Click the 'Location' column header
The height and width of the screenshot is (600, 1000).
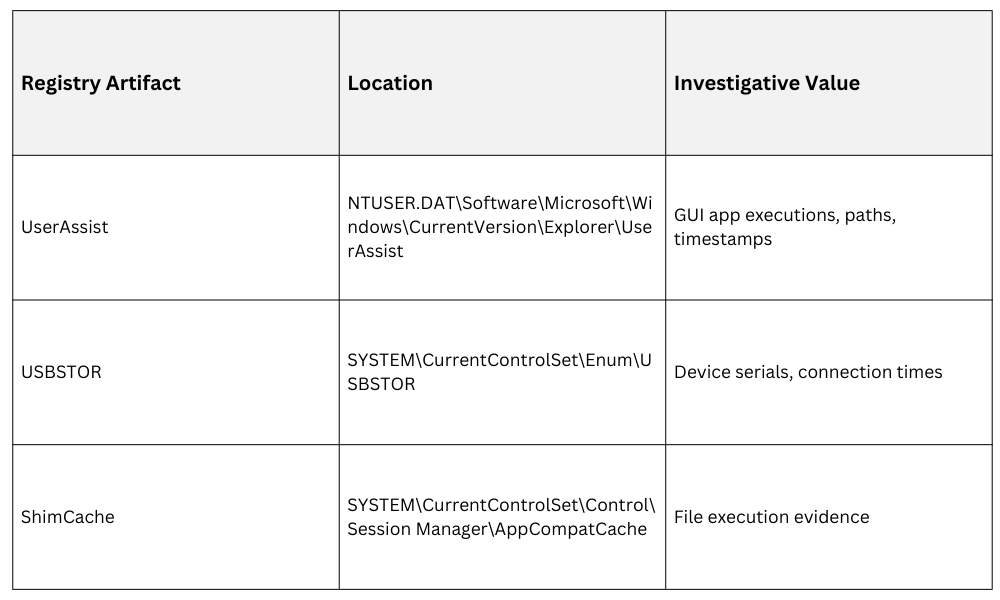pyautogui.click(x=390, y=83)
